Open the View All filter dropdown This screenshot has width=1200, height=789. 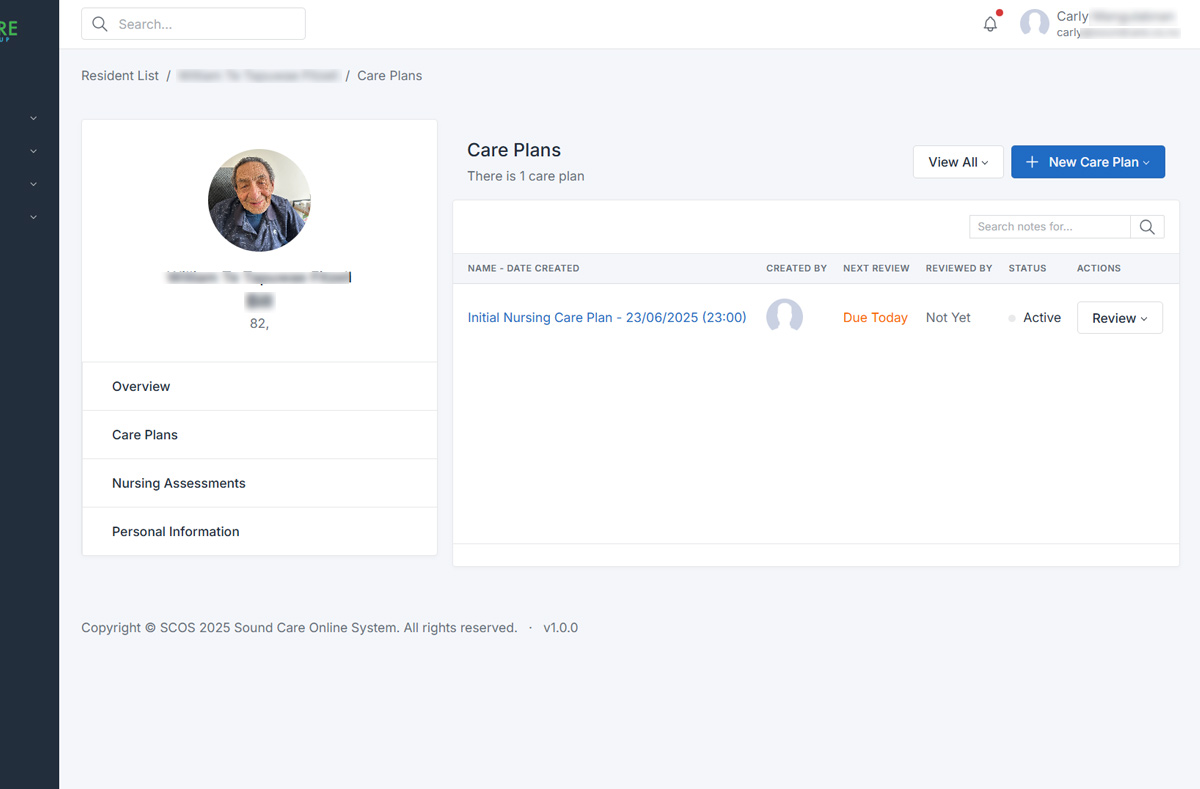click(957, 162)
